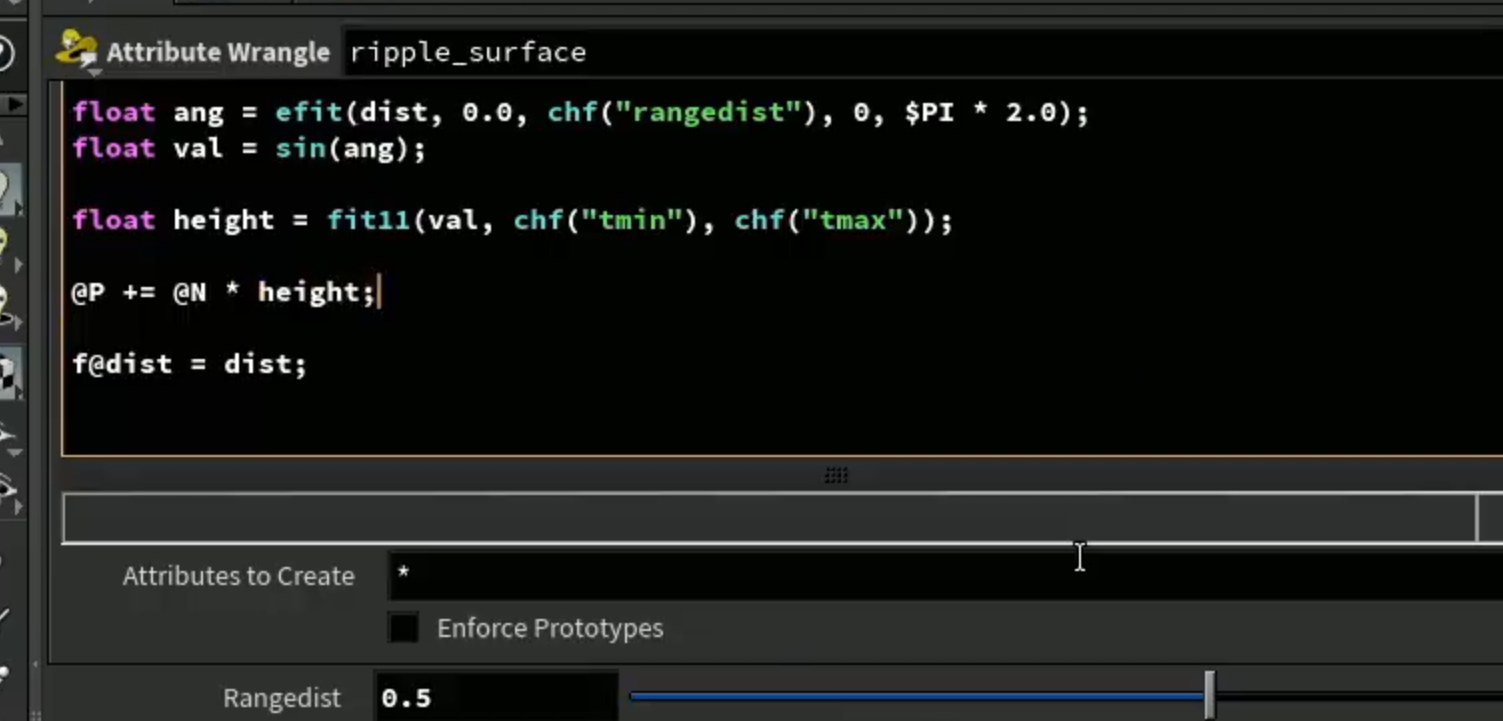
Task: Place cursor in "@P += @N * height;" line
Action: (x=223, y=292)
